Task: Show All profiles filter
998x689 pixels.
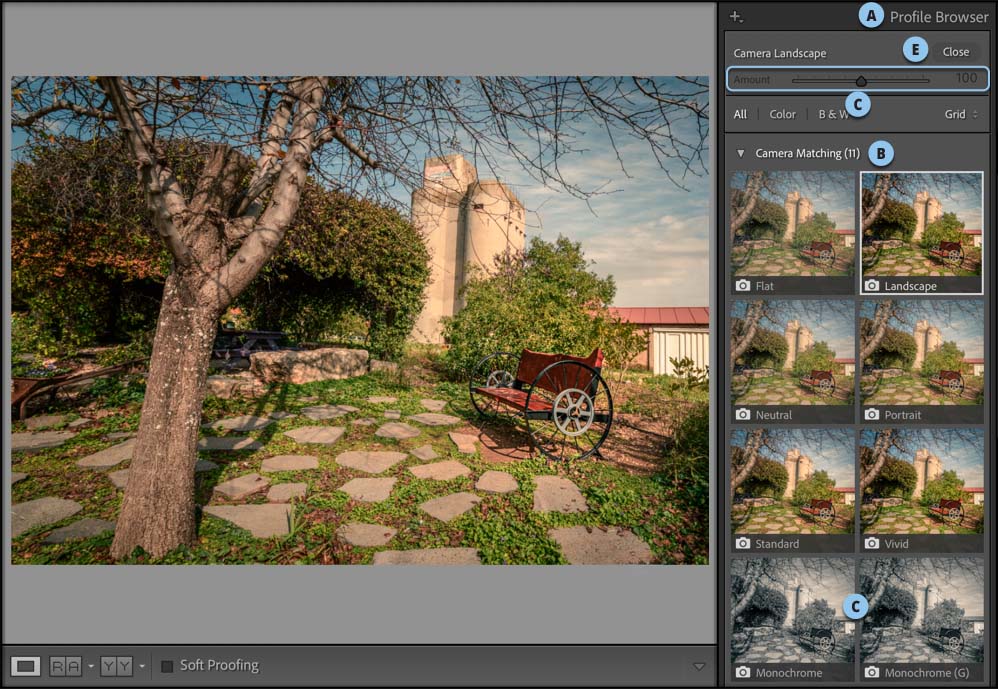Action: [740, 115]
